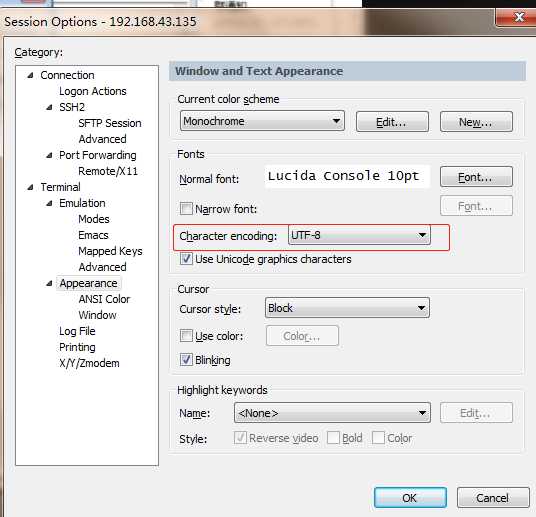Dismiss dialog with Cancel button
This screenshot has height=517, width=536.
(x=493, y=498)
